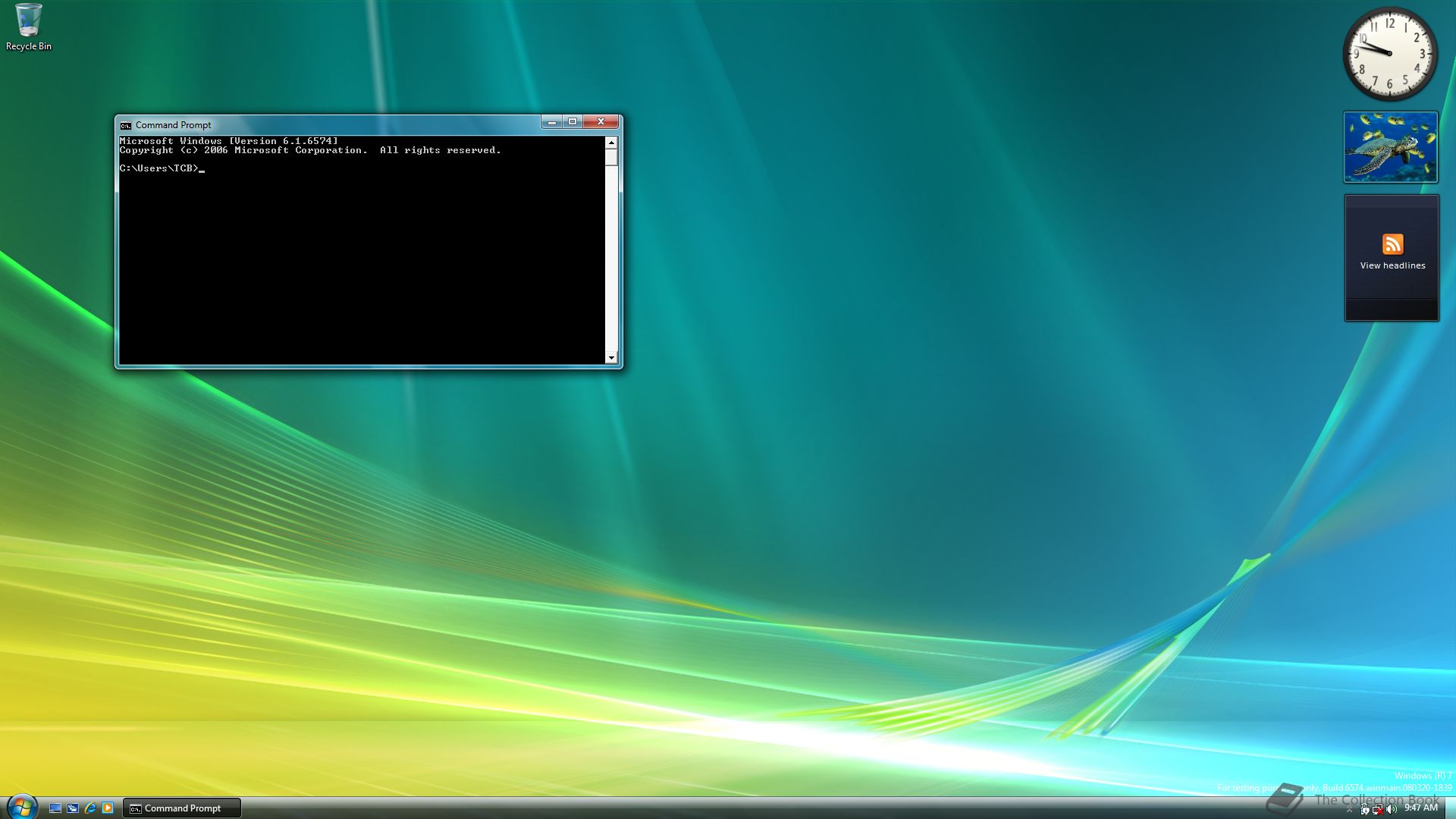Click the analog clock gadget

coord(1390,54)
